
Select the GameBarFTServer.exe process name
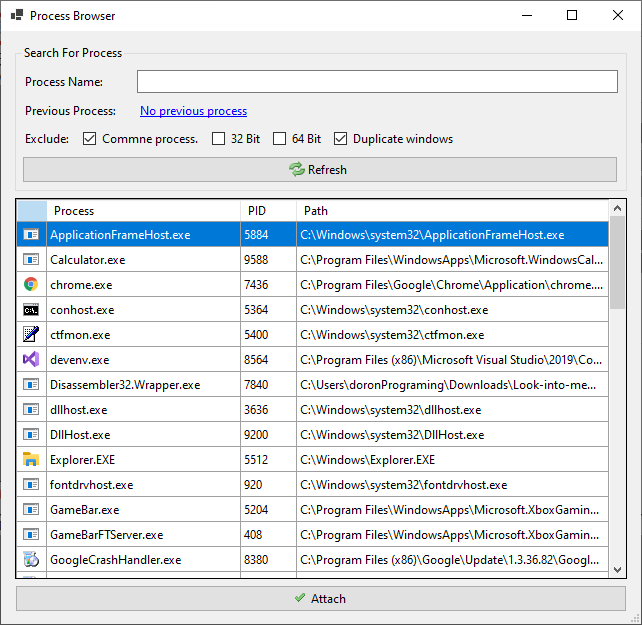click(106, 534)
